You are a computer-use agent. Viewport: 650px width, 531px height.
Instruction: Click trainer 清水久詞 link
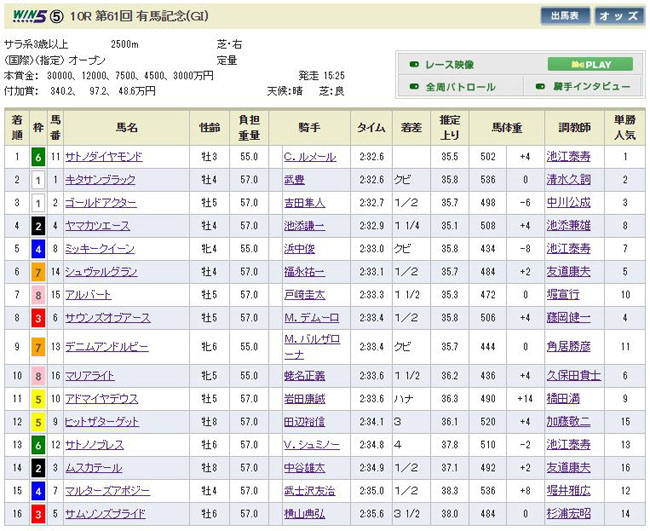coord(569,180)
